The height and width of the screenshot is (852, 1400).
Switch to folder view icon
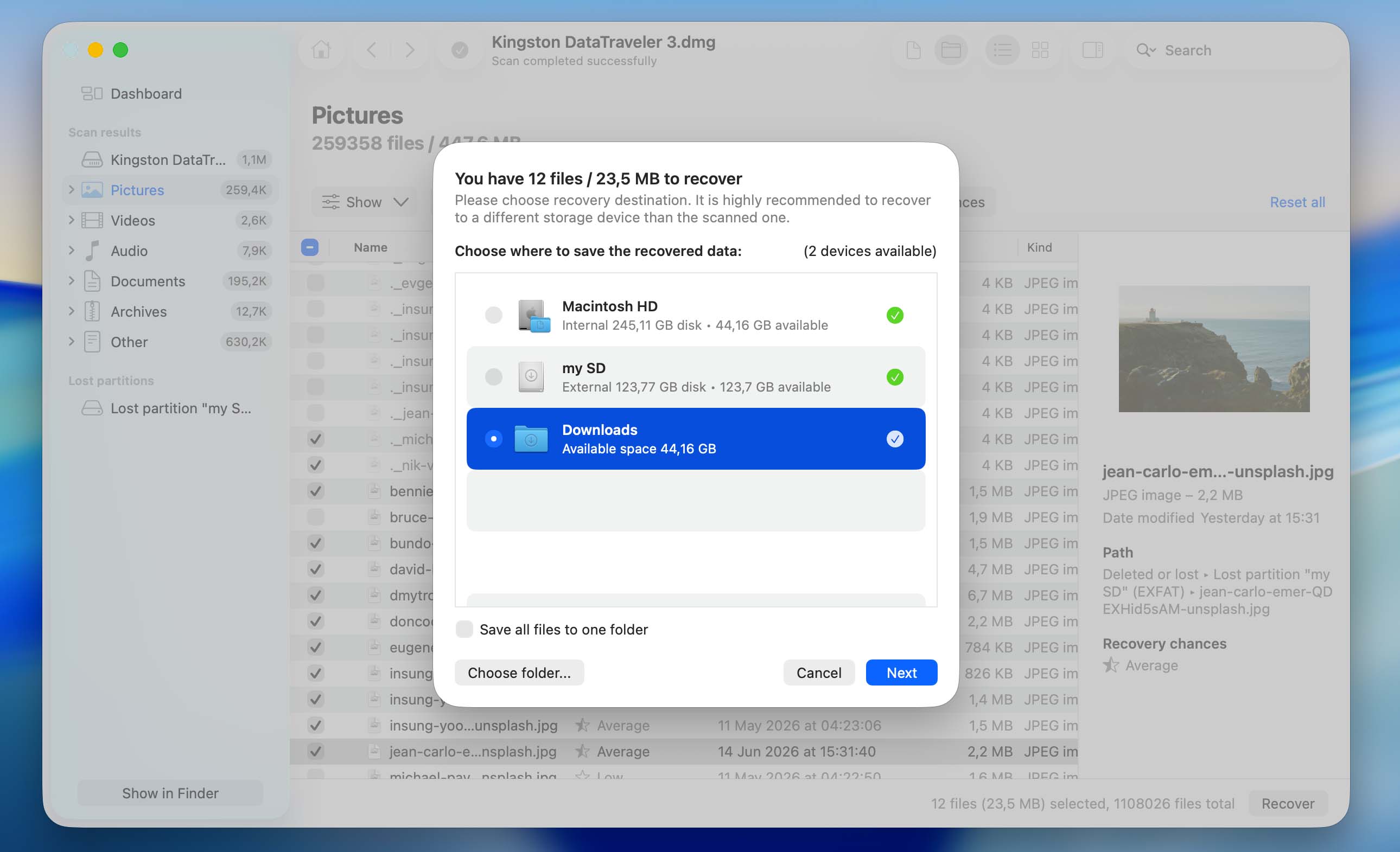[x=951, y=50]
